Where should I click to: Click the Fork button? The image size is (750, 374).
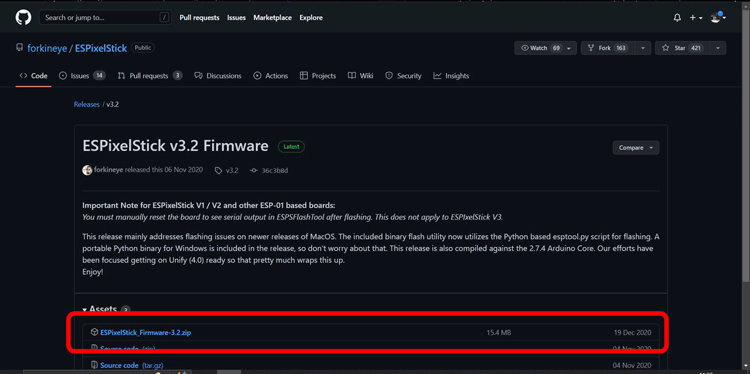(607, 48)
